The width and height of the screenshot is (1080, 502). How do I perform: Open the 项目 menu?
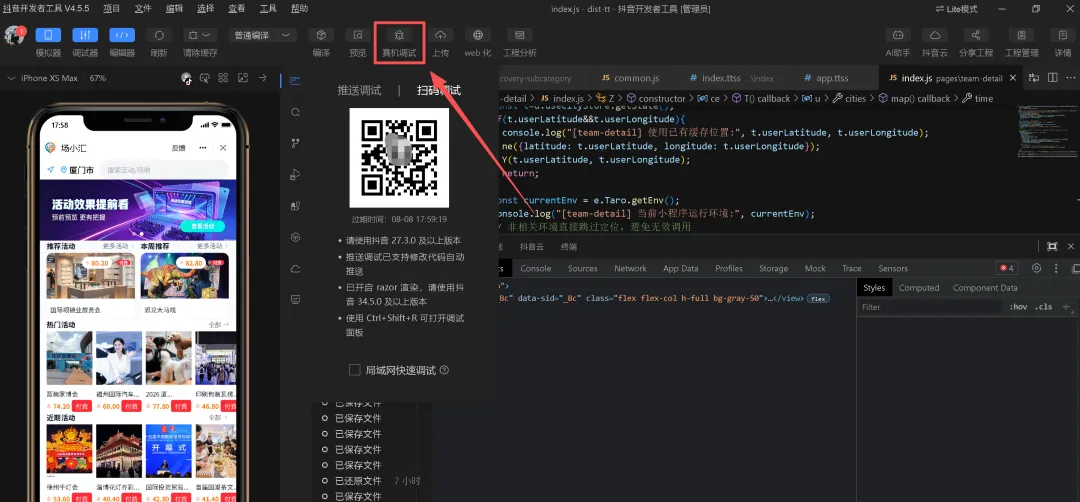[112, 8]
